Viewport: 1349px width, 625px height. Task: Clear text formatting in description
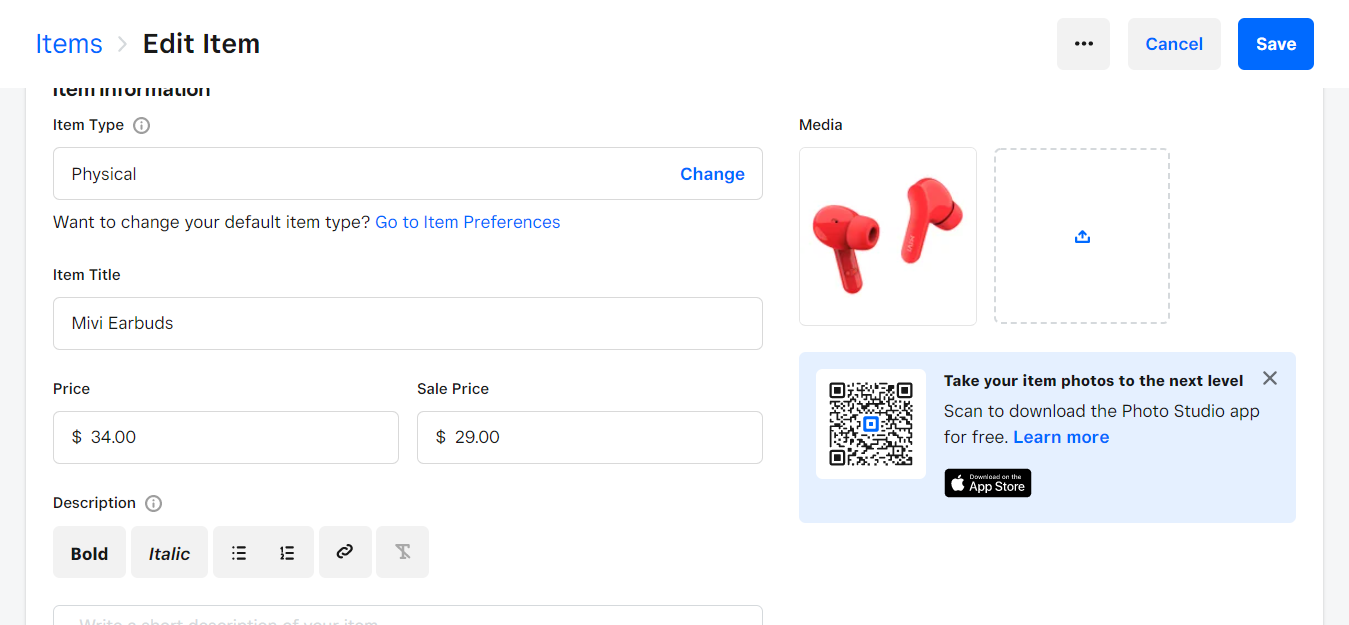tap(403, 552)
